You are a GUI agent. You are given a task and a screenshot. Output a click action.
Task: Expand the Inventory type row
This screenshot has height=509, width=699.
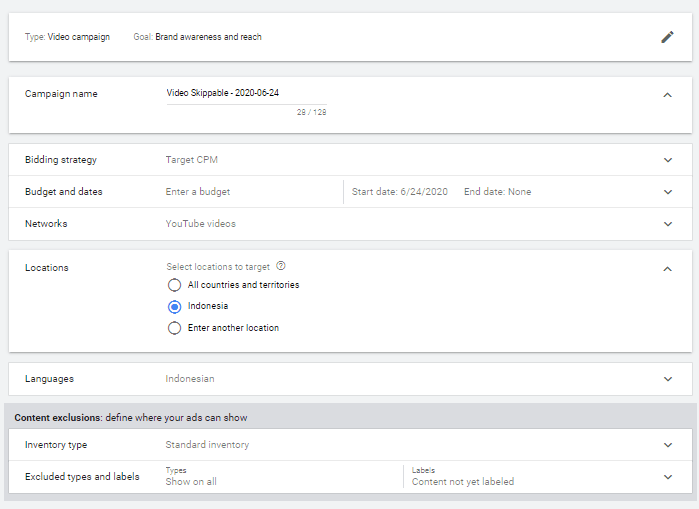tap(668, 445)
